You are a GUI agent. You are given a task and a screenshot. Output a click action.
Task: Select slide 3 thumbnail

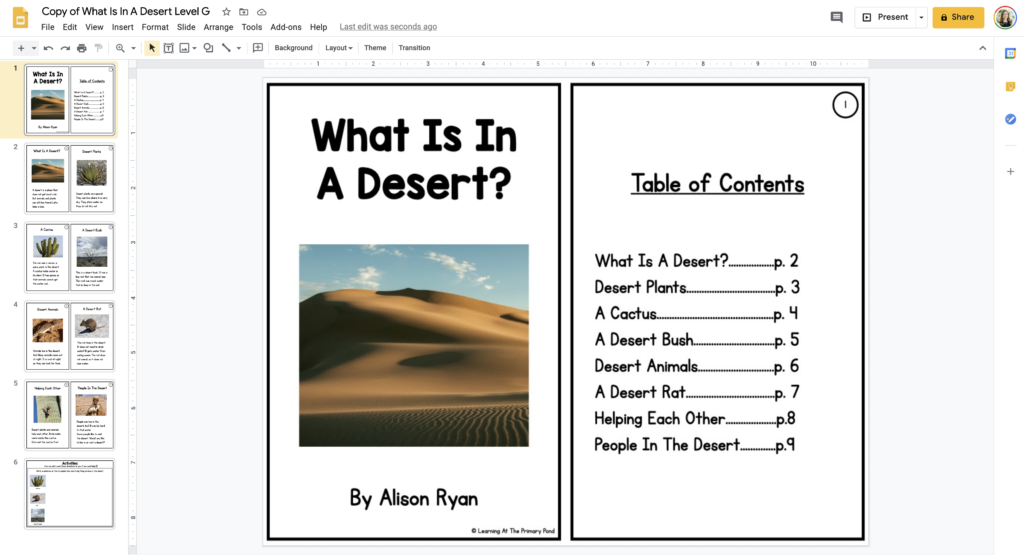70,257
